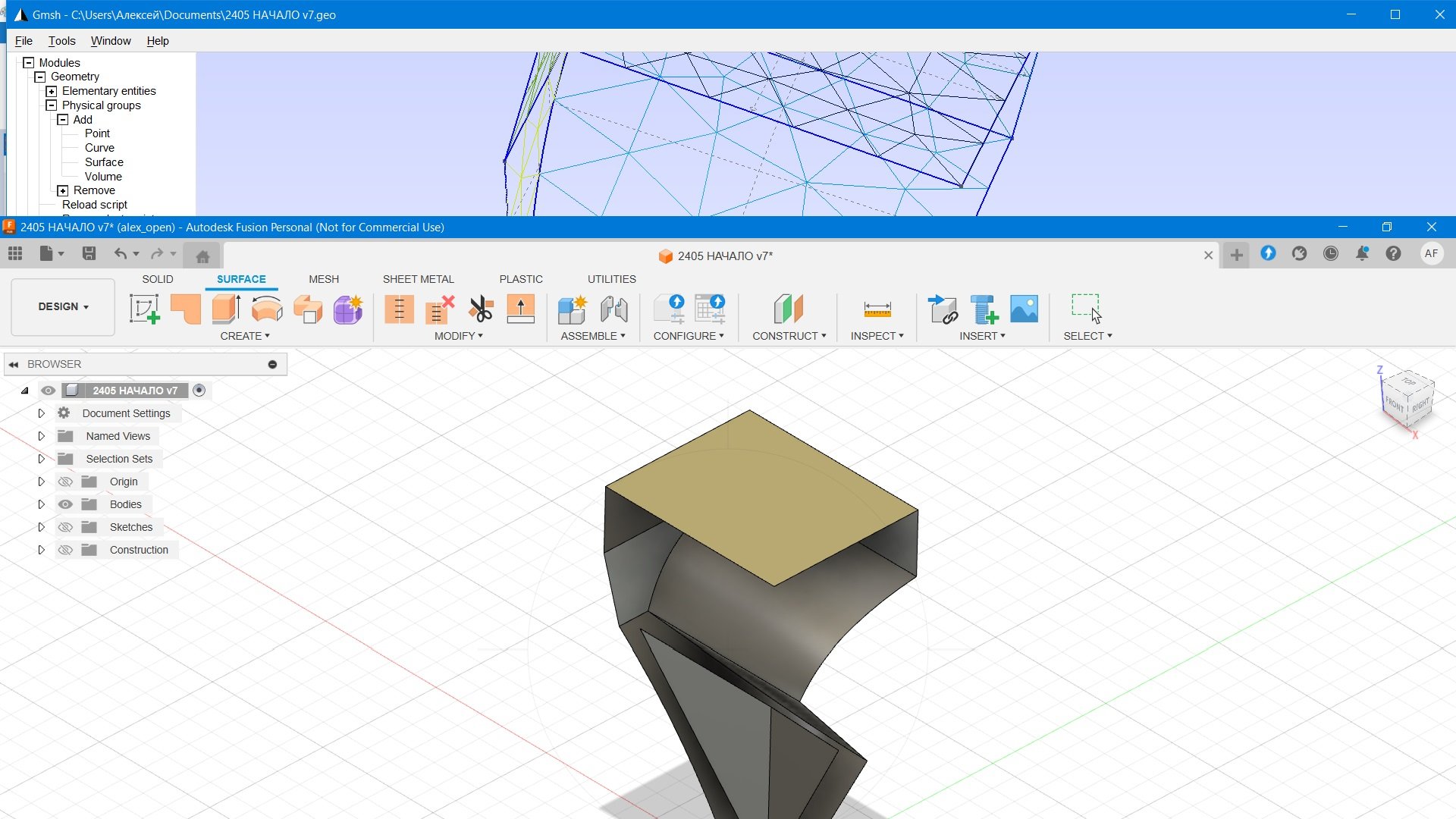The height and width of the screenshot is (819, 1456).
Task: Open the CREATE dropdown menu
Action: coord(245,336)
